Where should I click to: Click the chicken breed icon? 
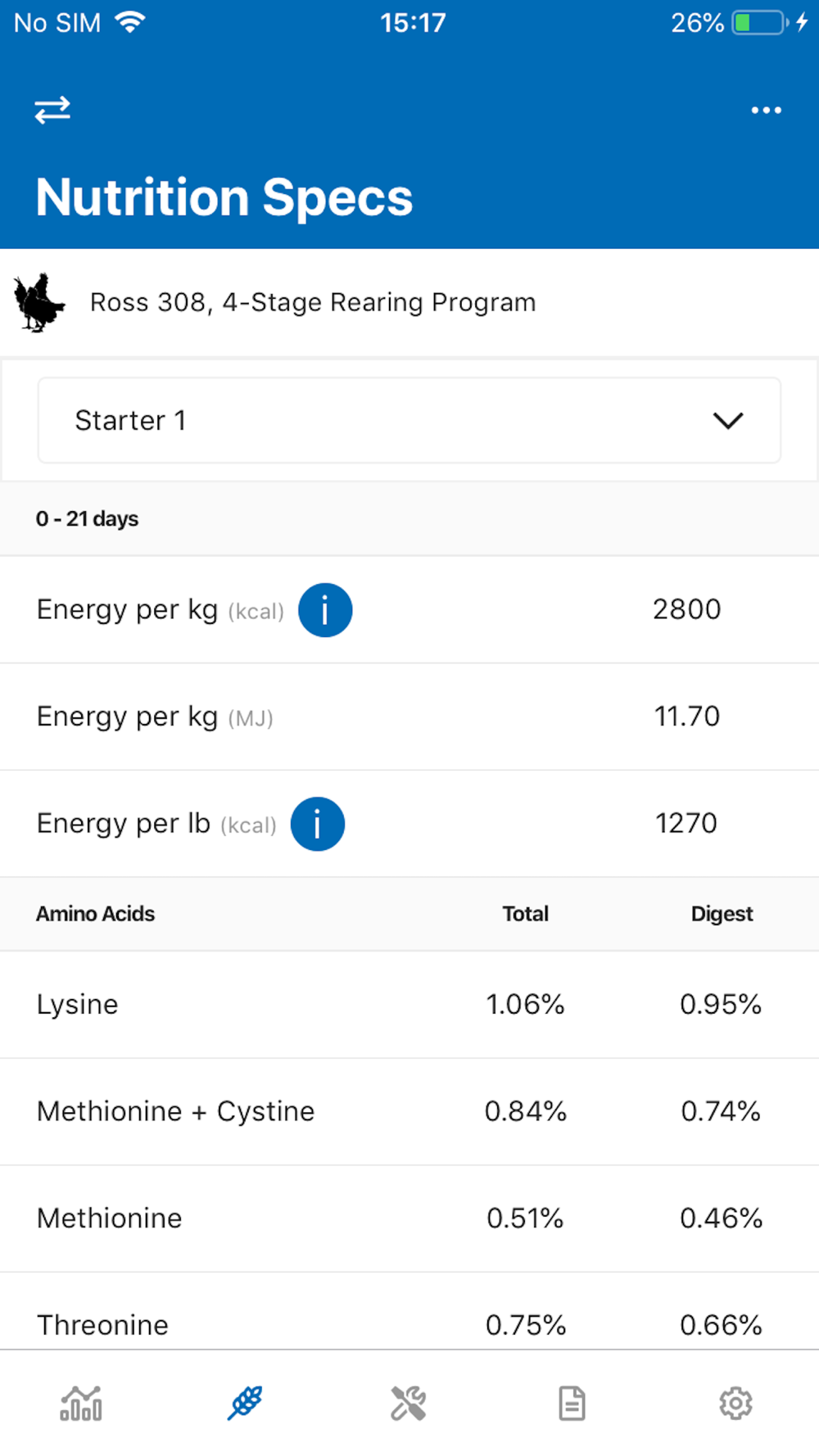(38, 302)
